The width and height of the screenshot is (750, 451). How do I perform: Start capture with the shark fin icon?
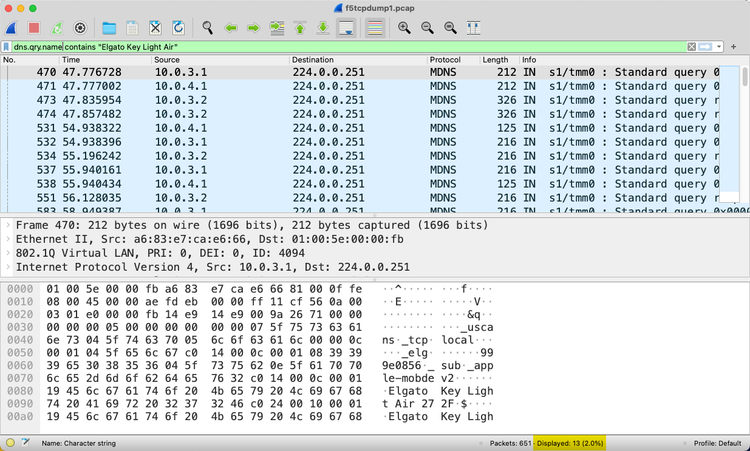(12, 27)
